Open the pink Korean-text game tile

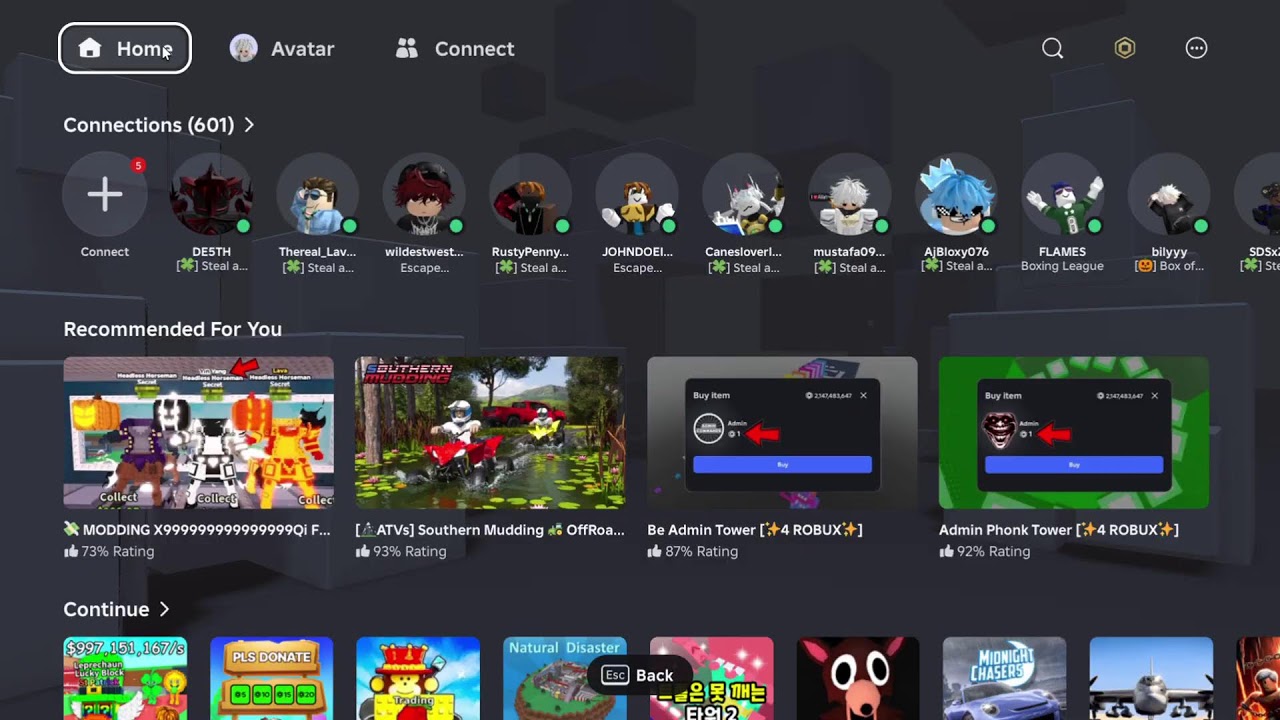click(x=712, y=678)
